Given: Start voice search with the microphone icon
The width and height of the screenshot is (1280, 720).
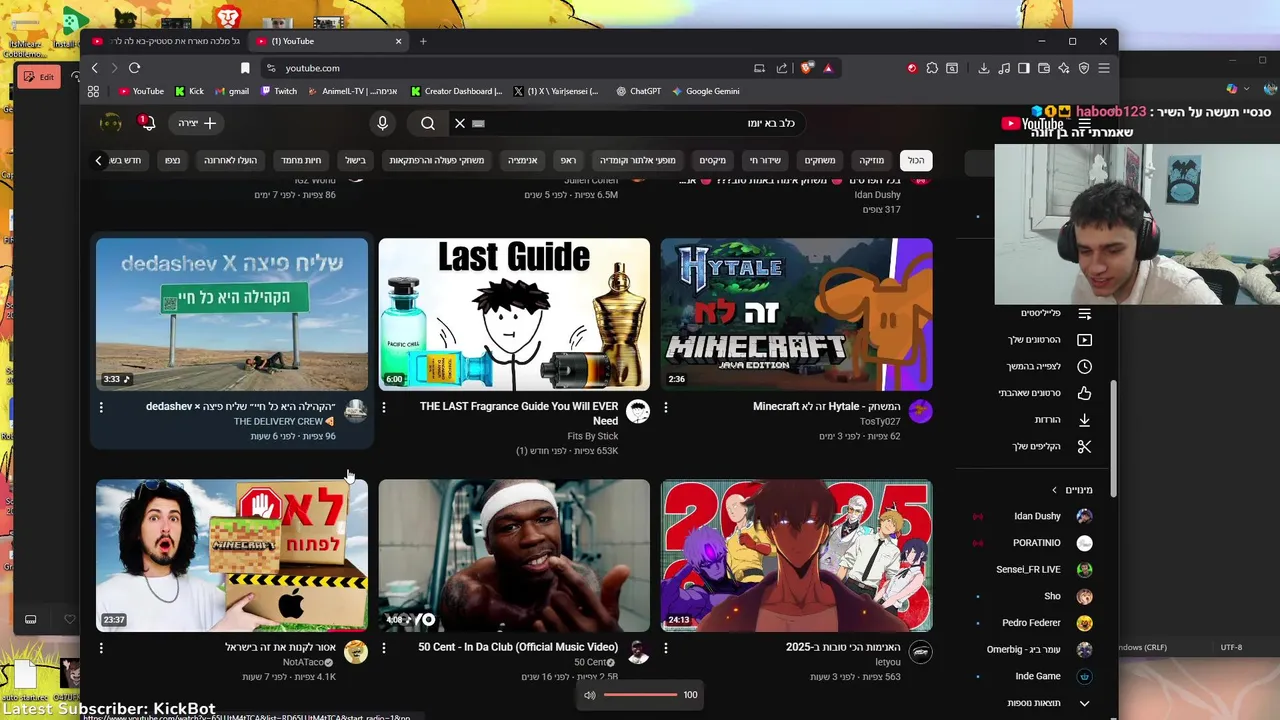Looking at the screenshot, I should click(382, 123).
